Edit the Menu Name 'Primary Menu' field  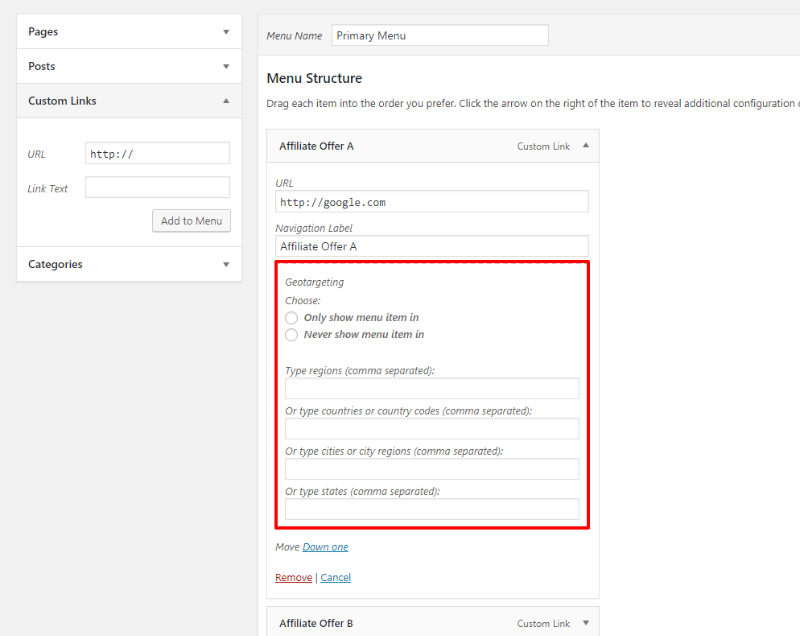pyautogui.click(x=440, y=35)
